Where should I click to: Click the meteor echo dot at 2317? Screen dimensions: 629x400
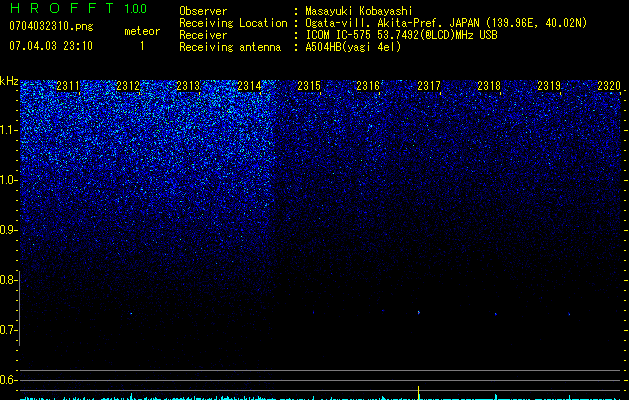419,312
